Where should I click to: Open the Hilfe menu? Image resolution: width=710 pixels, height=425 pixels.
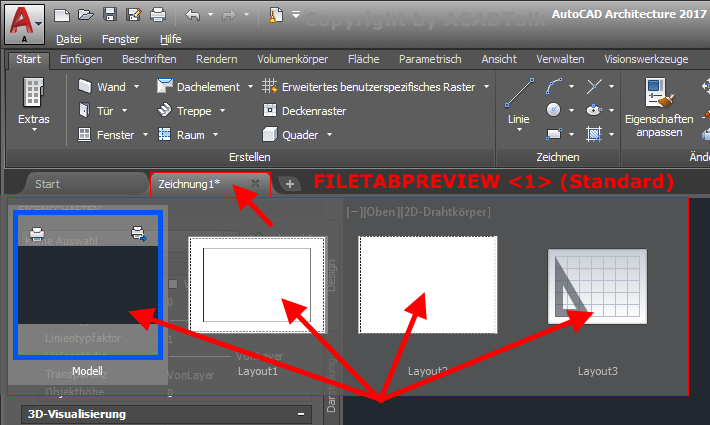tap(171, 39)
